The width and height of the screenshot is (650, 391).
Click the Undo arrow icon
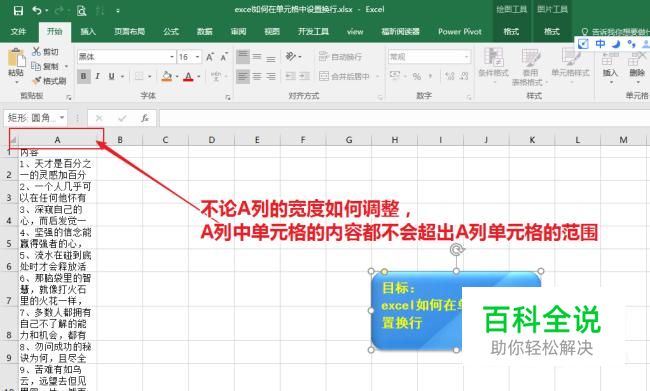[x=37, y=10]
